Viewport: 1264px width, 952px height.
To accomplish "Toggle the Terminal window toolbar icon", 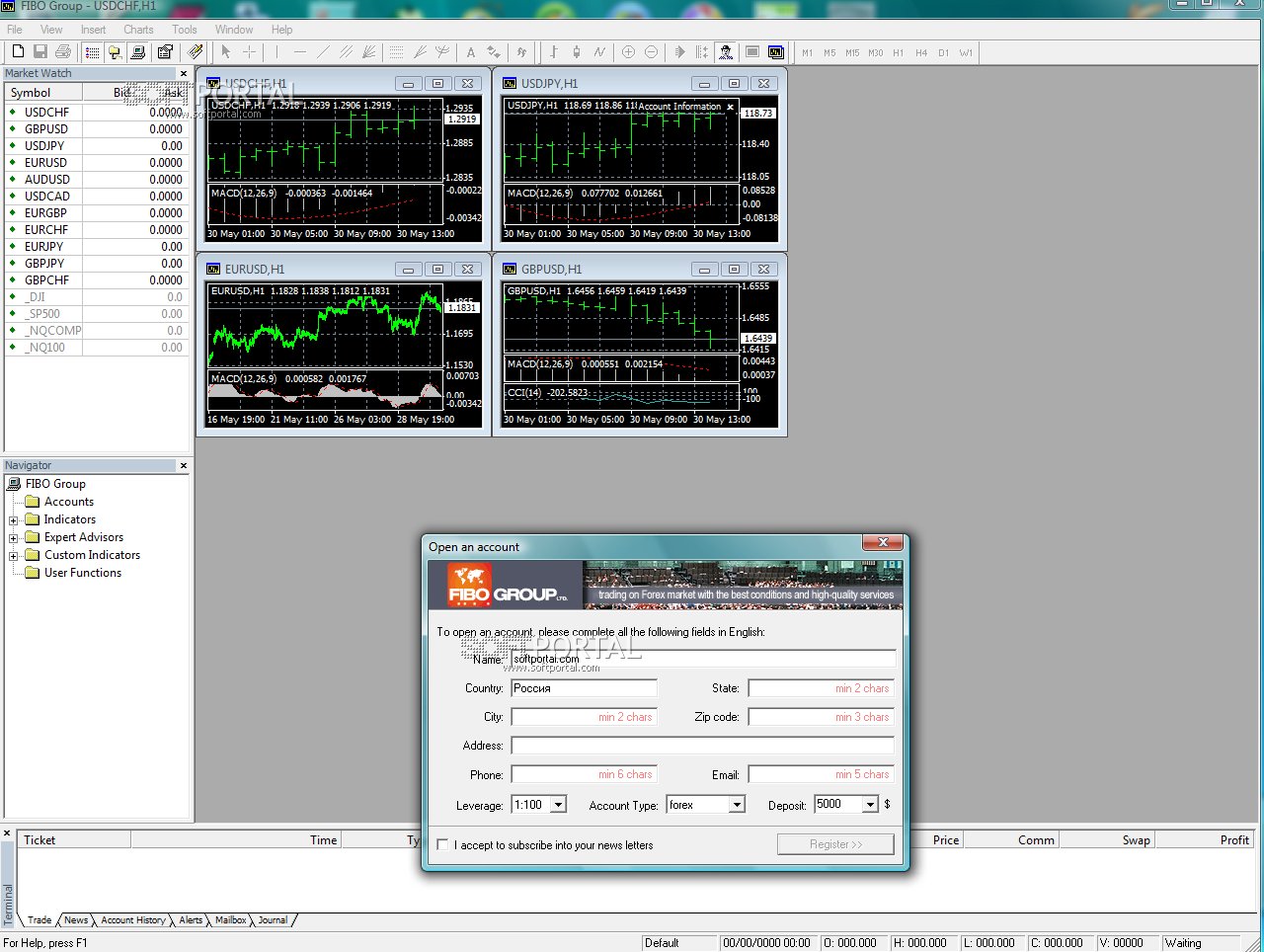I will coord(138,51).
